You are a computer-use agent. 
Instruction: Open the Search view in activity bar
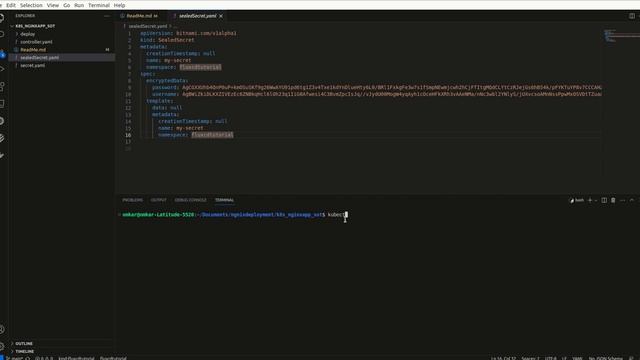[x=2, y=34]
